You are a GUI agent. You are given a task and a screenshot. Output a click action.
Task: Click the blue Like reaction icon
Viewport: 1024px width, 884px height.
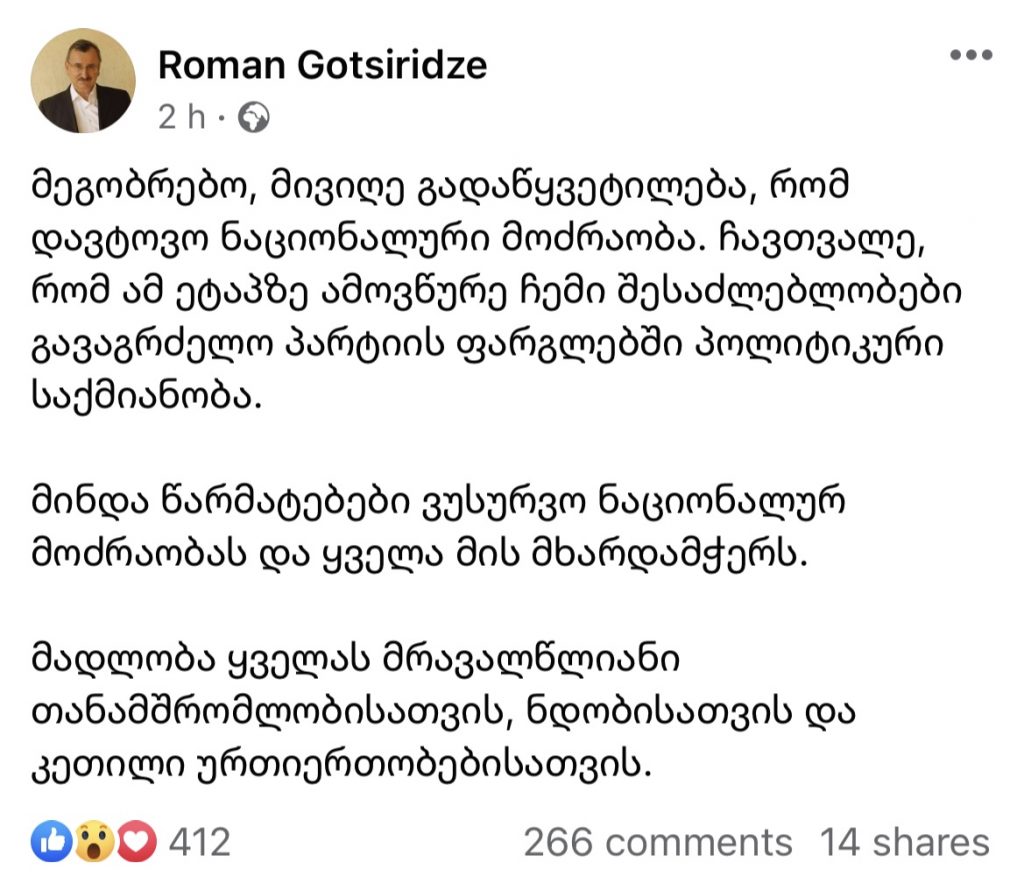click(x=50, y=842)
